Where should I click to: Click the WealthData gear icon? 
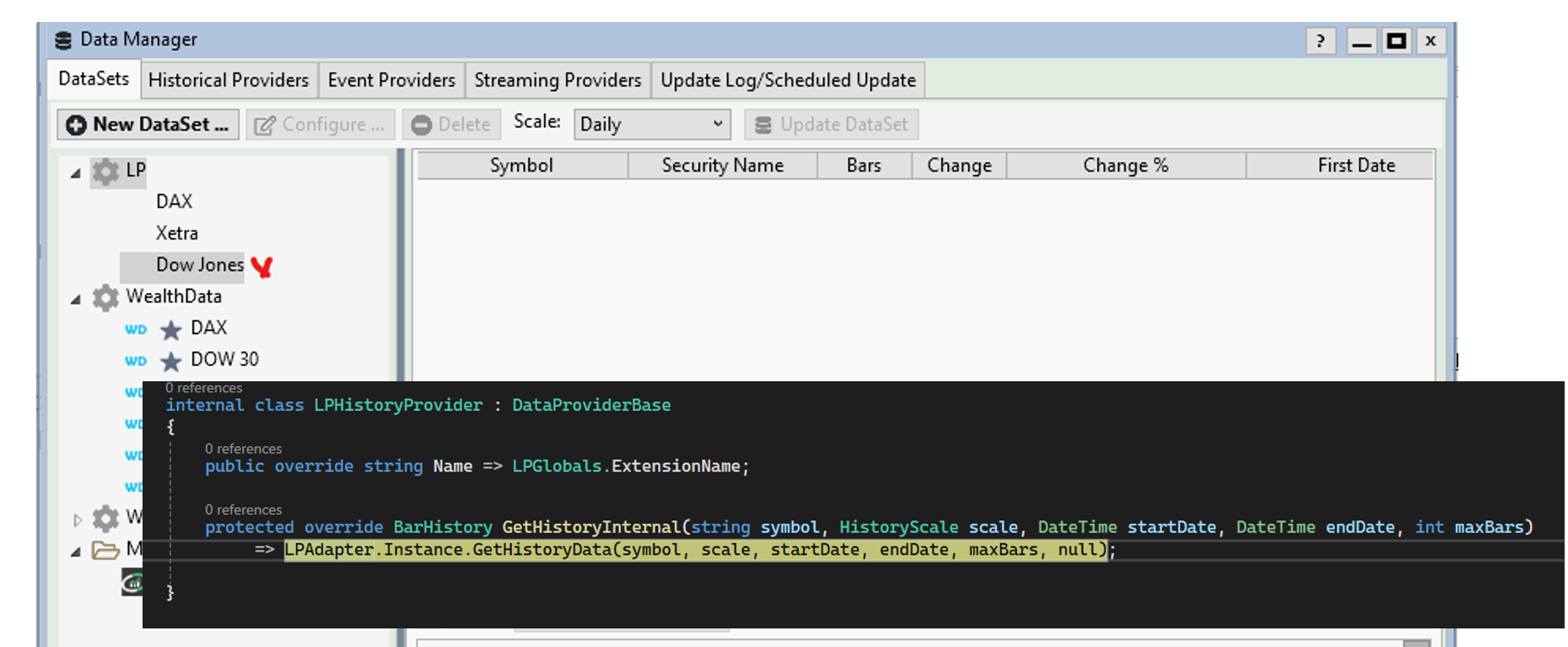point(105,298)
